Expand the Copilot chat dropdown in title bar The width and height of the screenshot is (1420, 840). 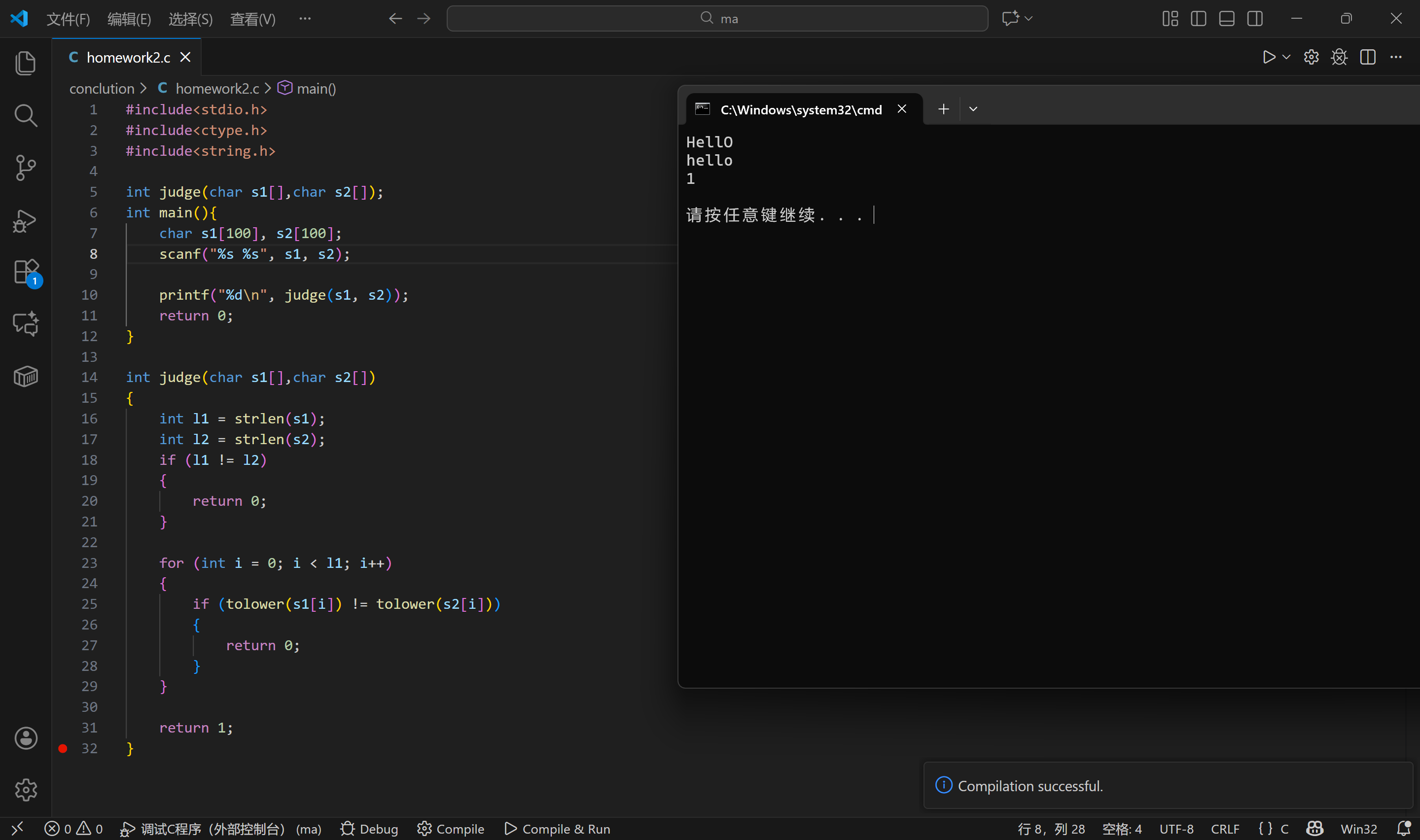coord(1029,19)
